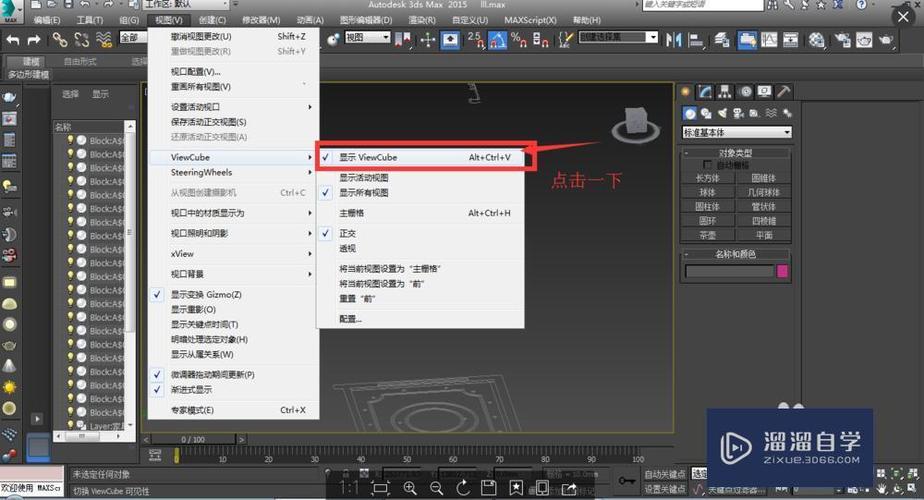Enable the 自动栅格 checkbox

click(x=709, y=165)
